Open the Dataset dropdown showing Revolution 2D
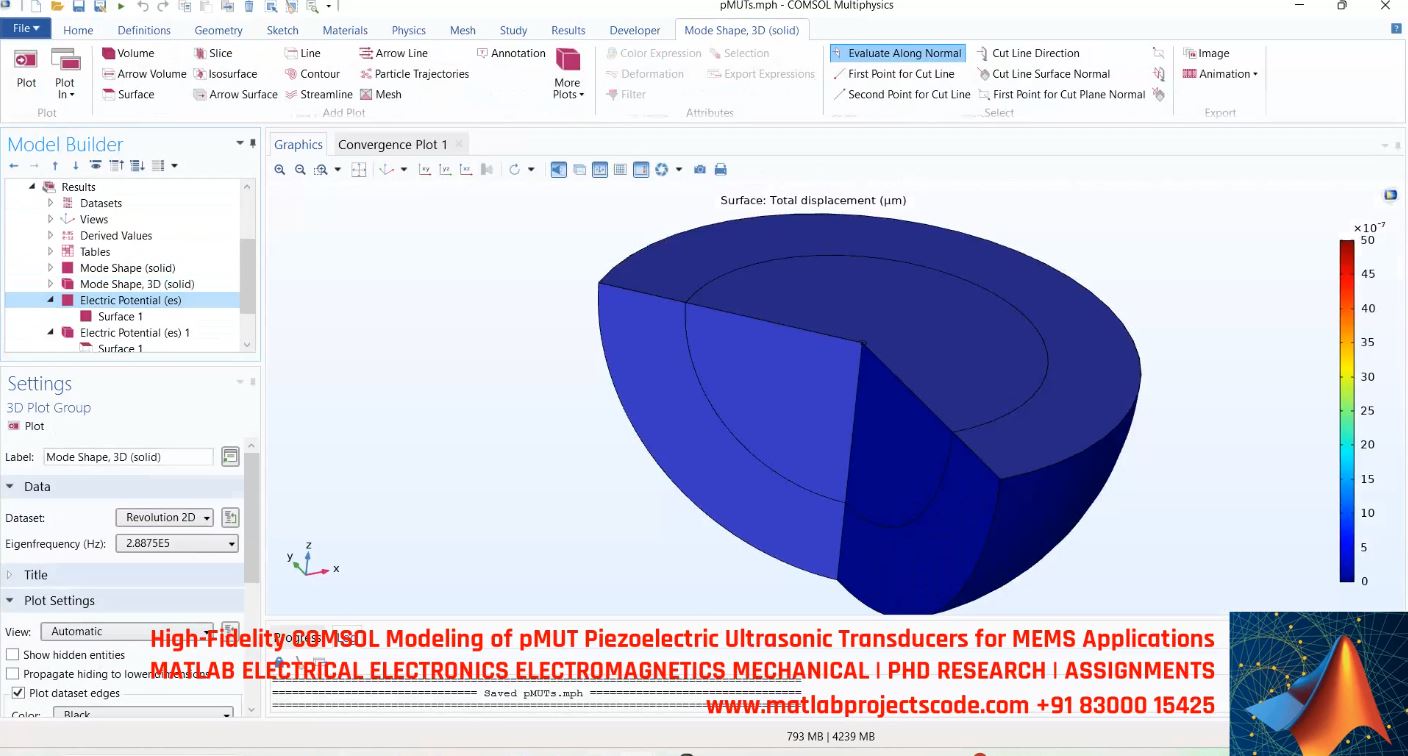The image size is (1408, 756). [x=208, y=517]
